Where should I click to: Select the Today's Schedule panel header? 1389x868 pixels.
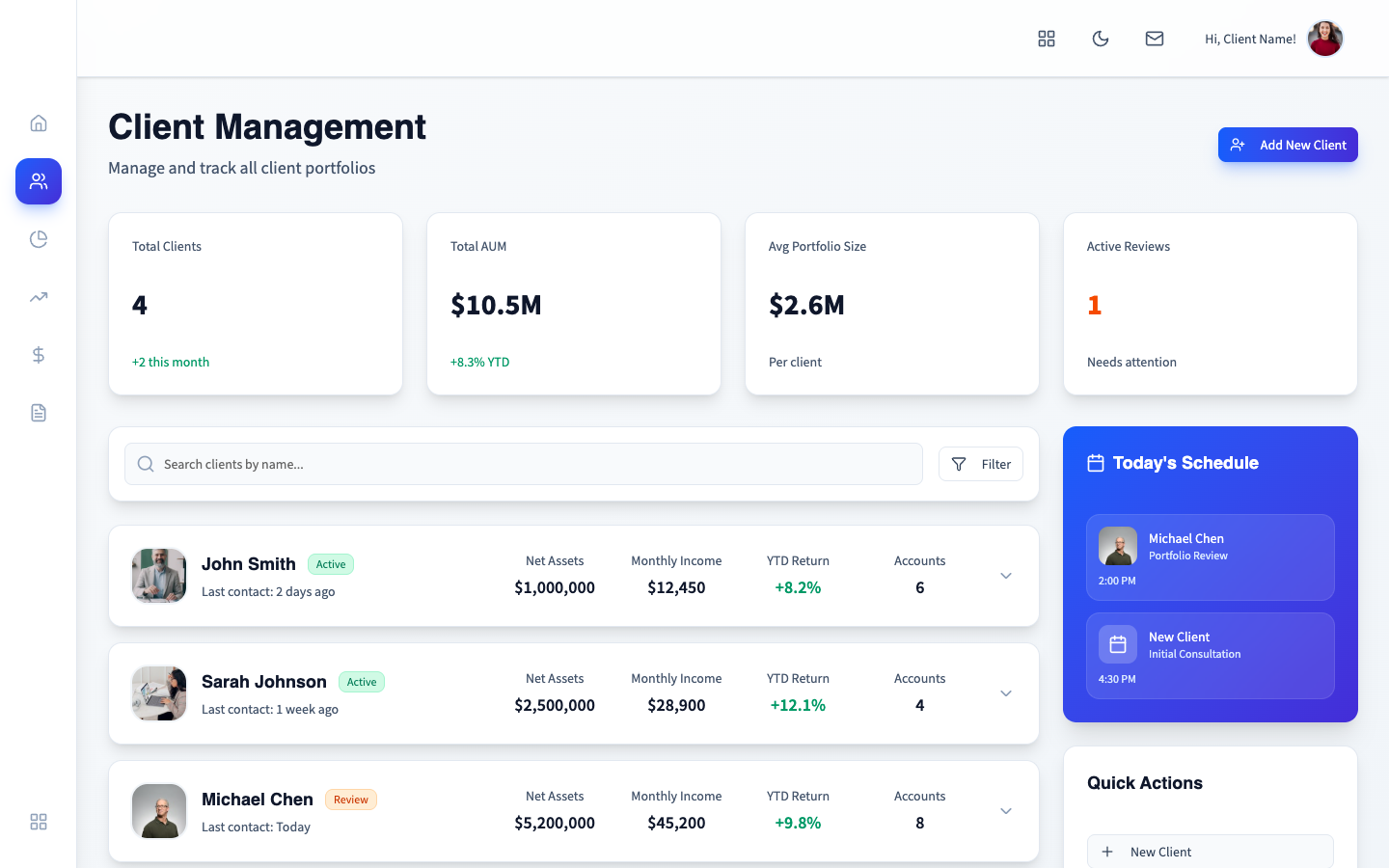pos(1185,463)
